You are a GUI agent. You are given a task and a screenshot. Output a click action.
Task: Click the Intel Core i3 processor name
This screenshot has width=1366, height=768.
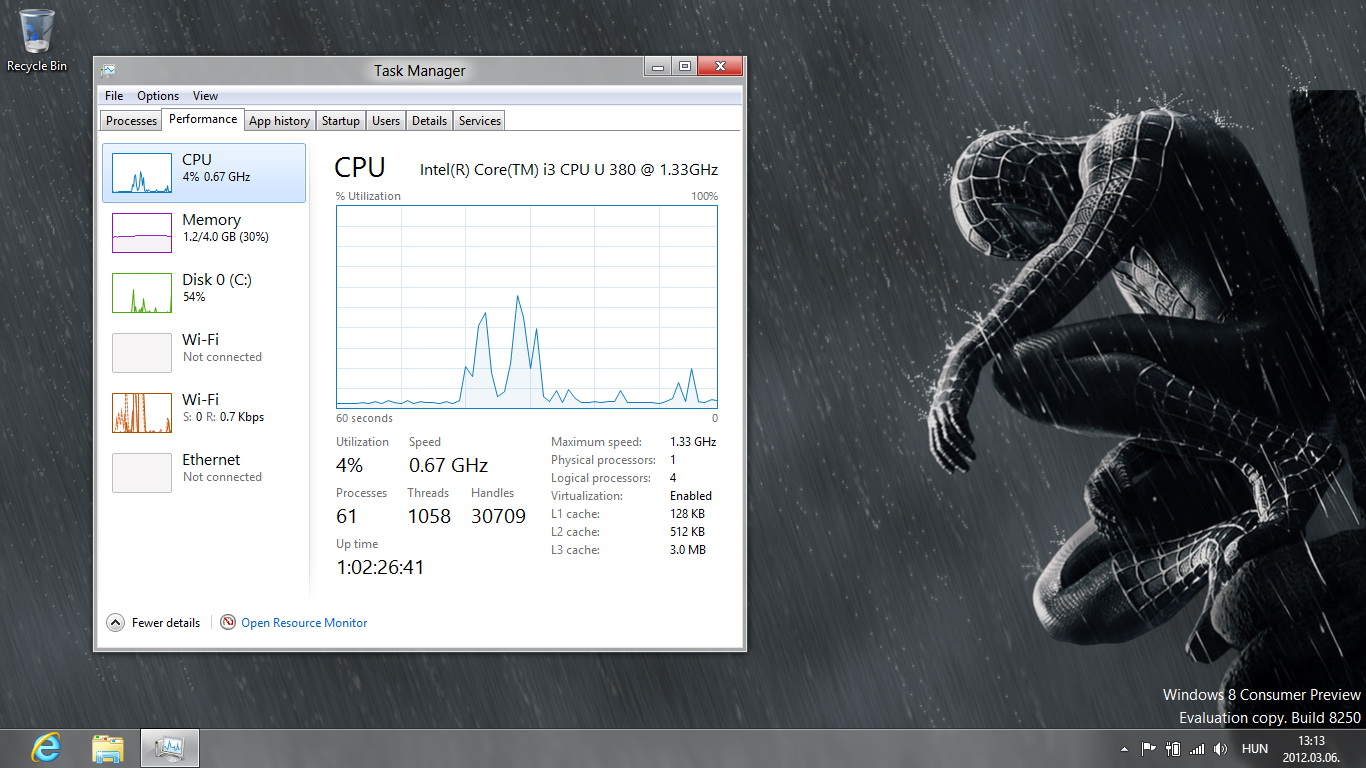point(568,170)
